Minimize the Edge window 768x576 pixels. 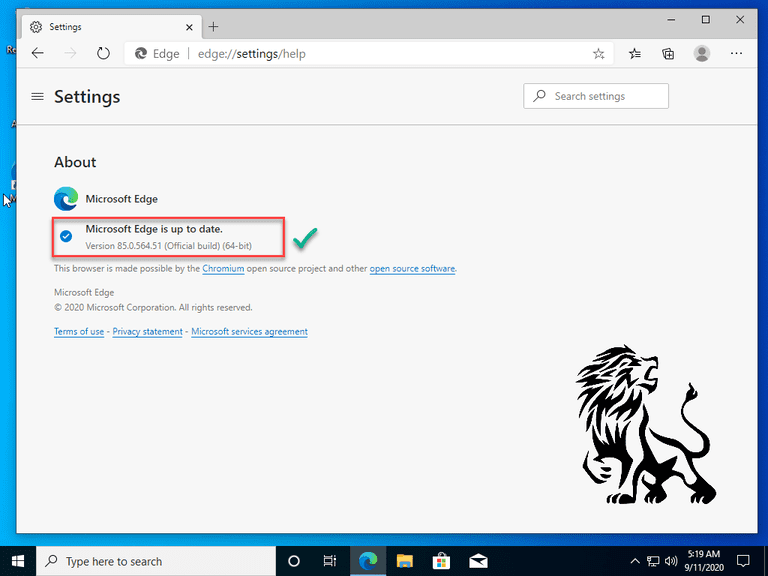coord(672,20)
